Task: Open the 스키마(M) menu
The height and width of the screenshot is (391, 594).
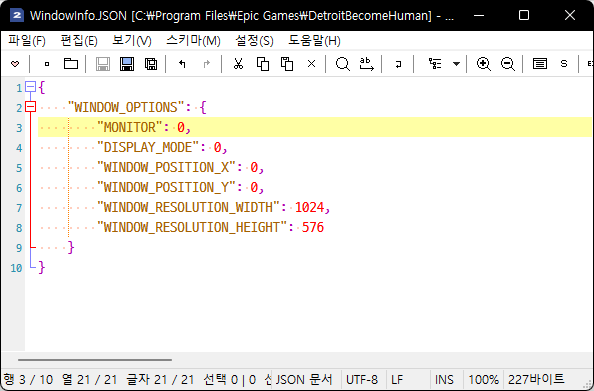Action: tap(193, 41)
